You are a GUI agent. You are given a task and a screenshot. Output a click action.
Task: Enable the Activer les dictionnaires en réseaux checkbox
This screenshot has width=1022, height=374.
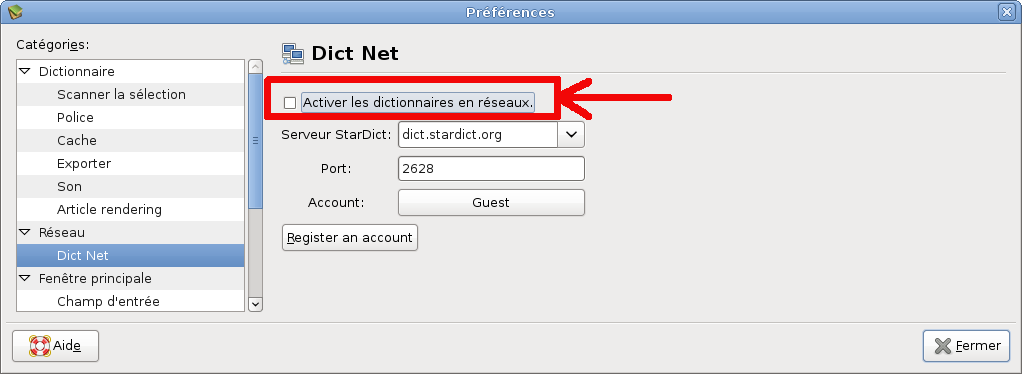click(x=290, y=103)
